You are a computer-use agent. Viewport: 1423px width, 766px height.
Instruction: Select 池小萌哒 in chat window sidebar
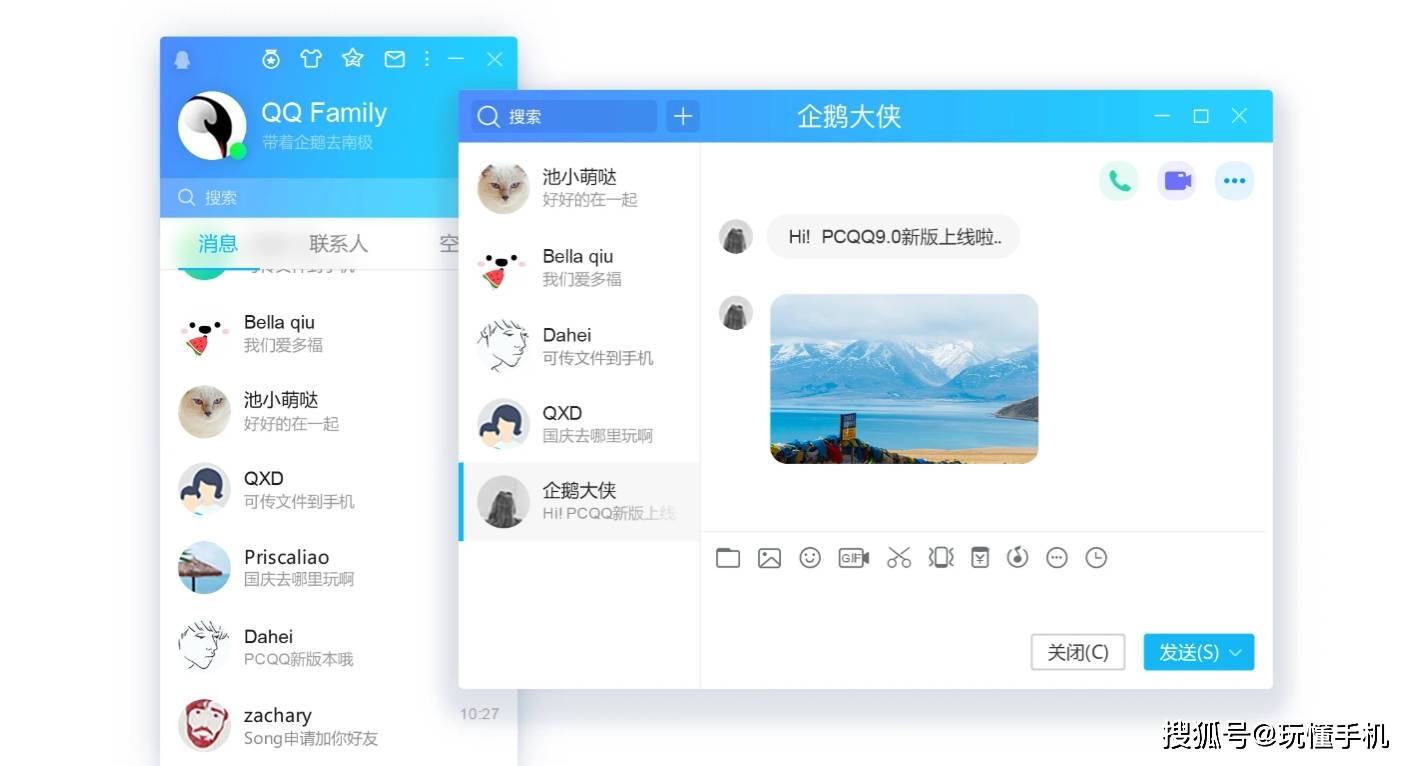click(x=580, y=187)
